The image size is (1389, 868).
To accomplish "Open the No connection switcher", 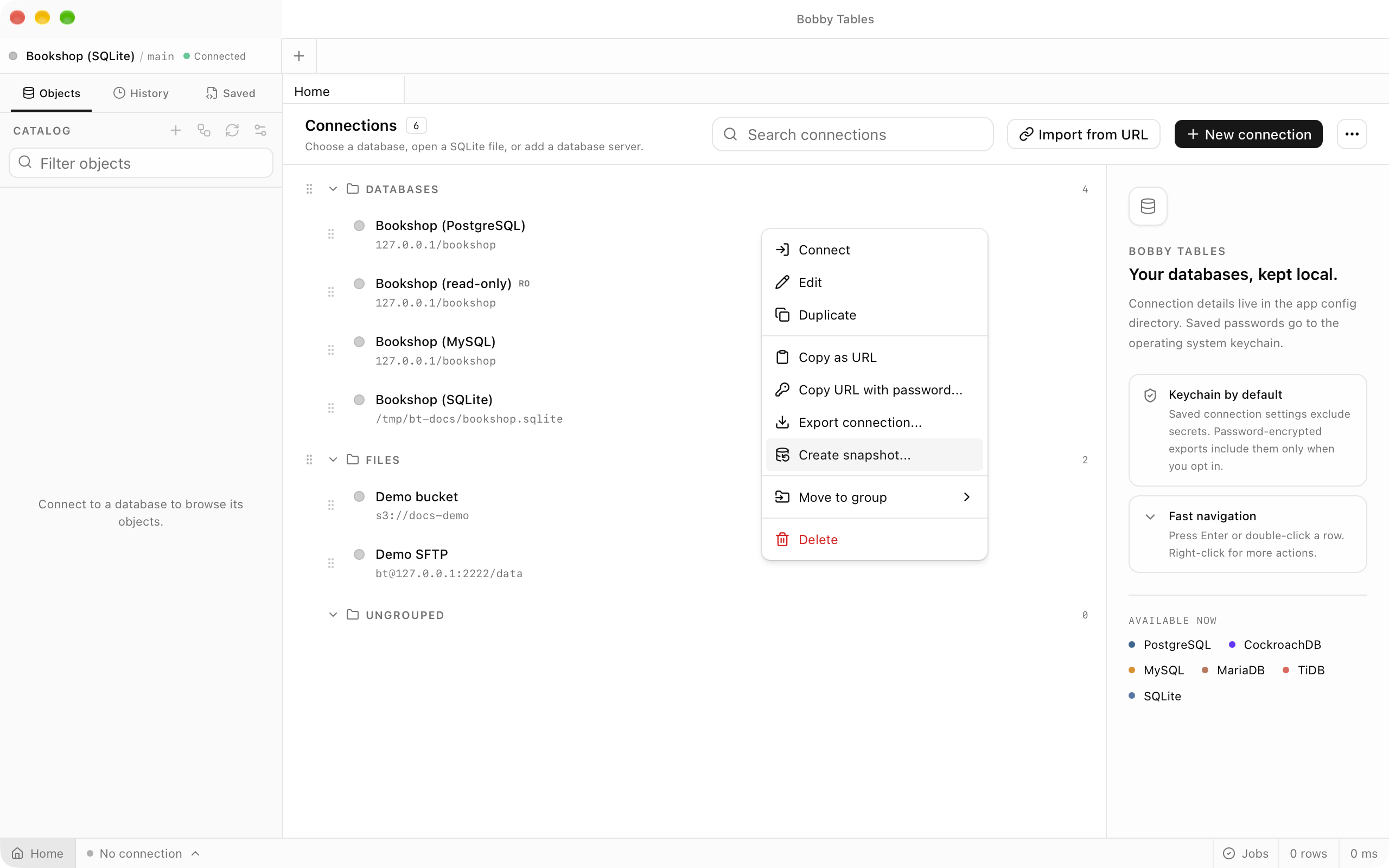I will [143, 853].
